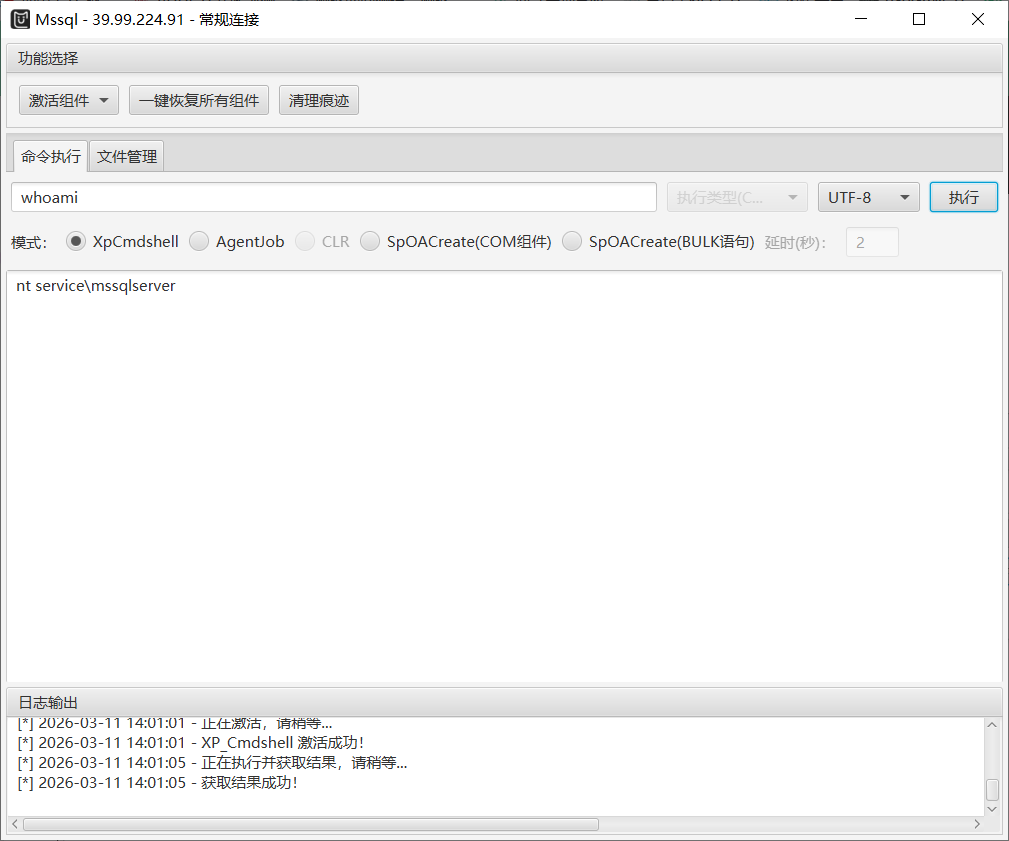Screen dimensions: 1009x841
Task: Switch to the 文件管理 file management tab
Action: click(x=126, y=156)
